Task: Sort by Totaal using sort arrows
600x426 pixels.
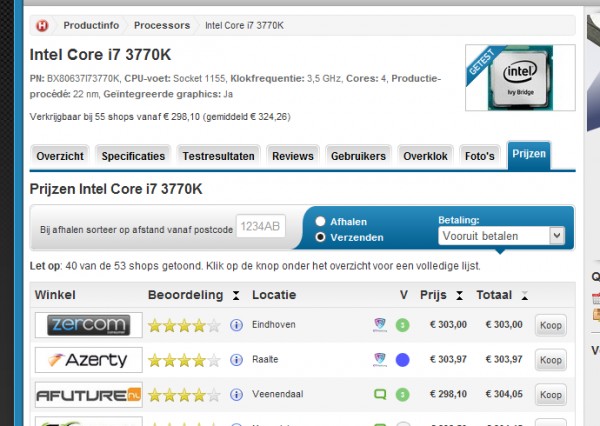Action: coord(525,295)
